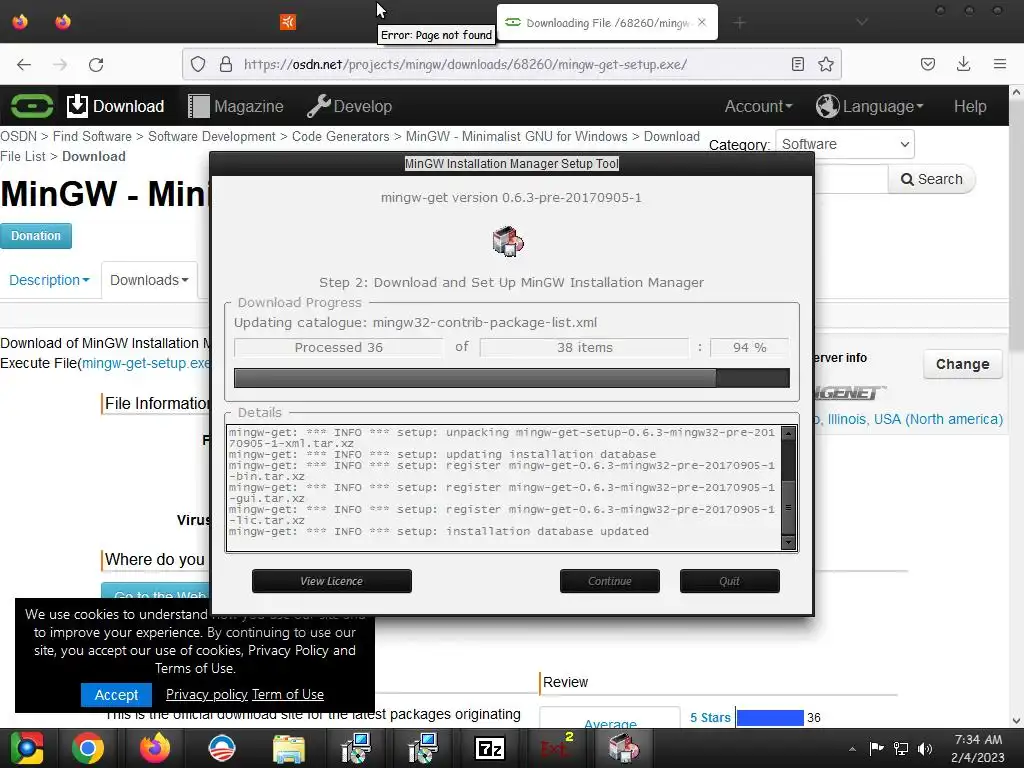Open the tracking protection shield icon
Screen dimensions: 1024x768
tap(198, 64)
